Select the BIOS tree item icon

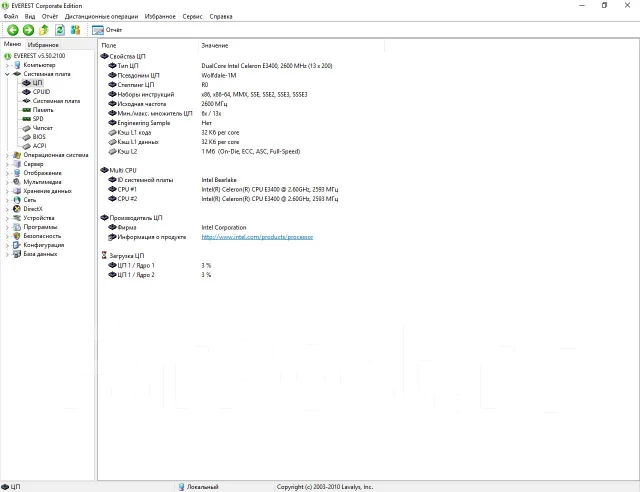(26, 137)
